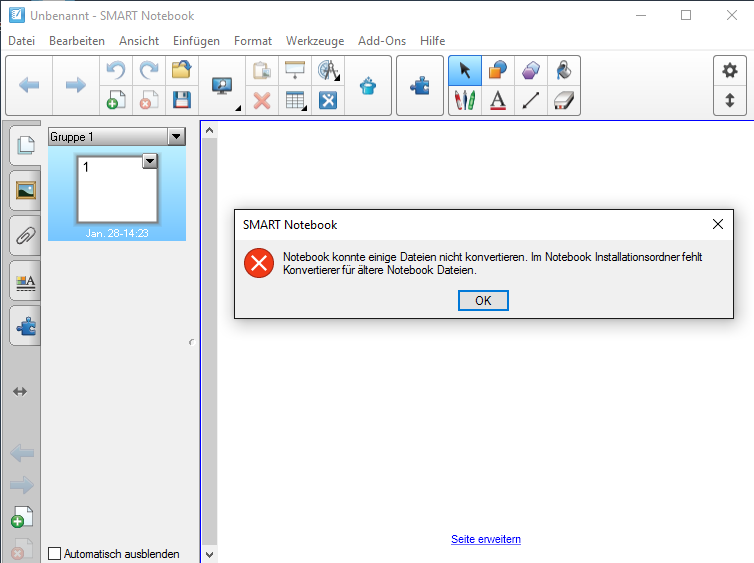
Task: Open the 'Werkzeuge' menu
Action: click(x=314, y=41)
